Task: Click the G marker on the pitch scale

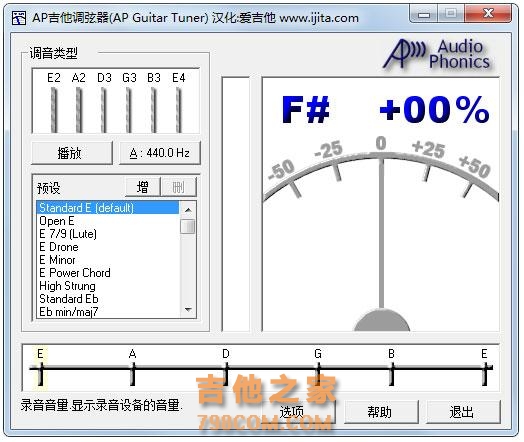Action: coord(318,367)
